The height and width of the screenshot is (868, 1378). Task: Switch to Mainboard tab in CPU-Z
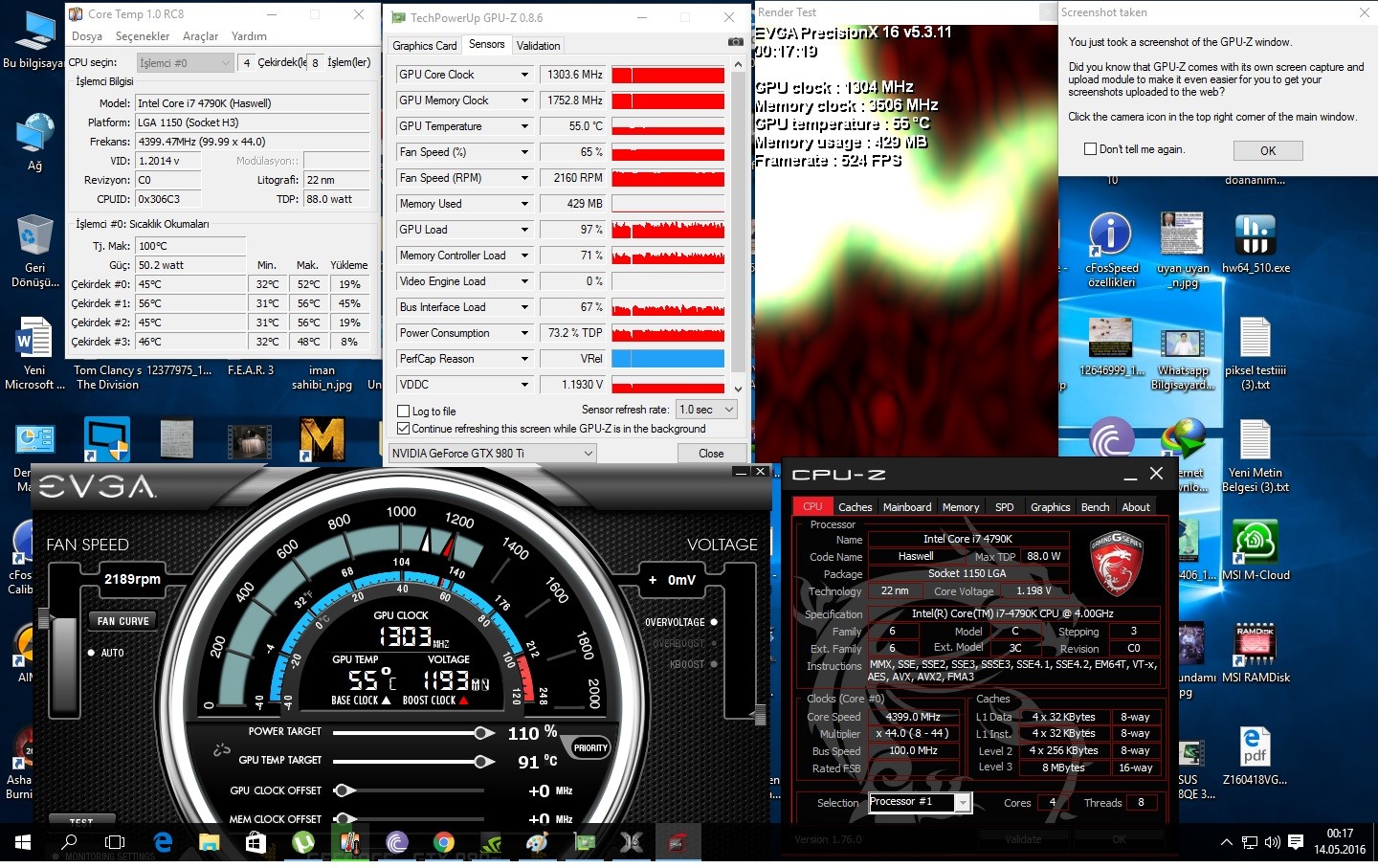907,507
